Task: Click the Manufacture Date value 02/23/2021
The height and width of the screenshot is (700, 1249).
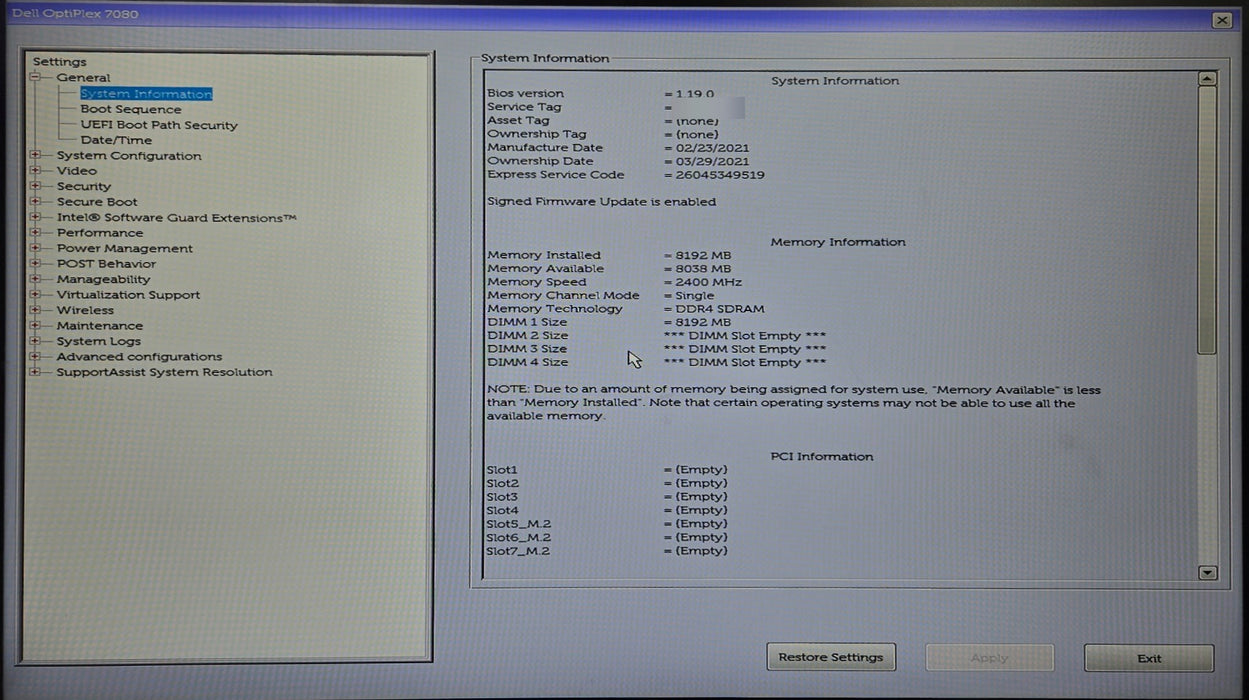Action: (712, 148)
